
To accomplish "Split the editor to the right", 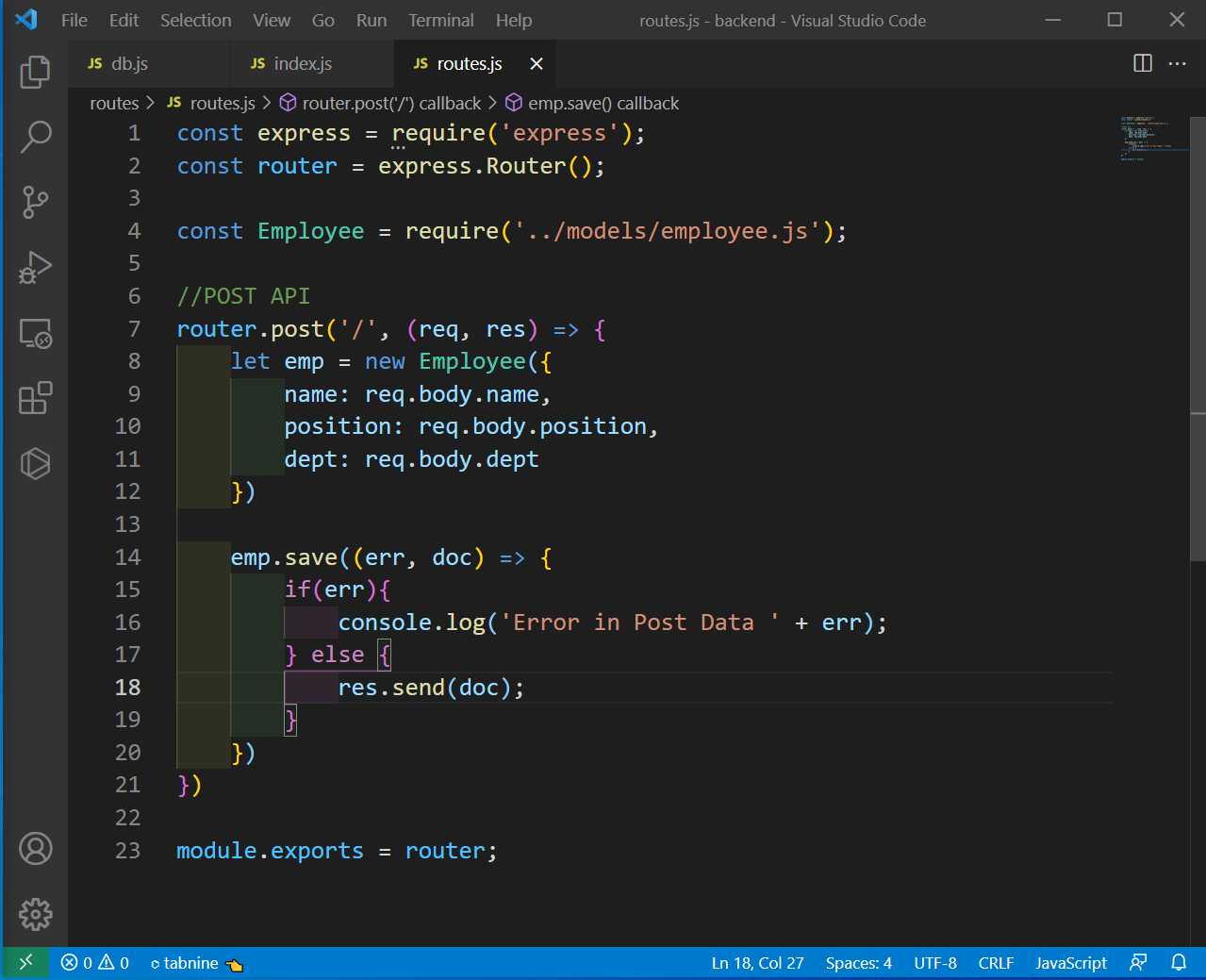I will click(1142, 63).
